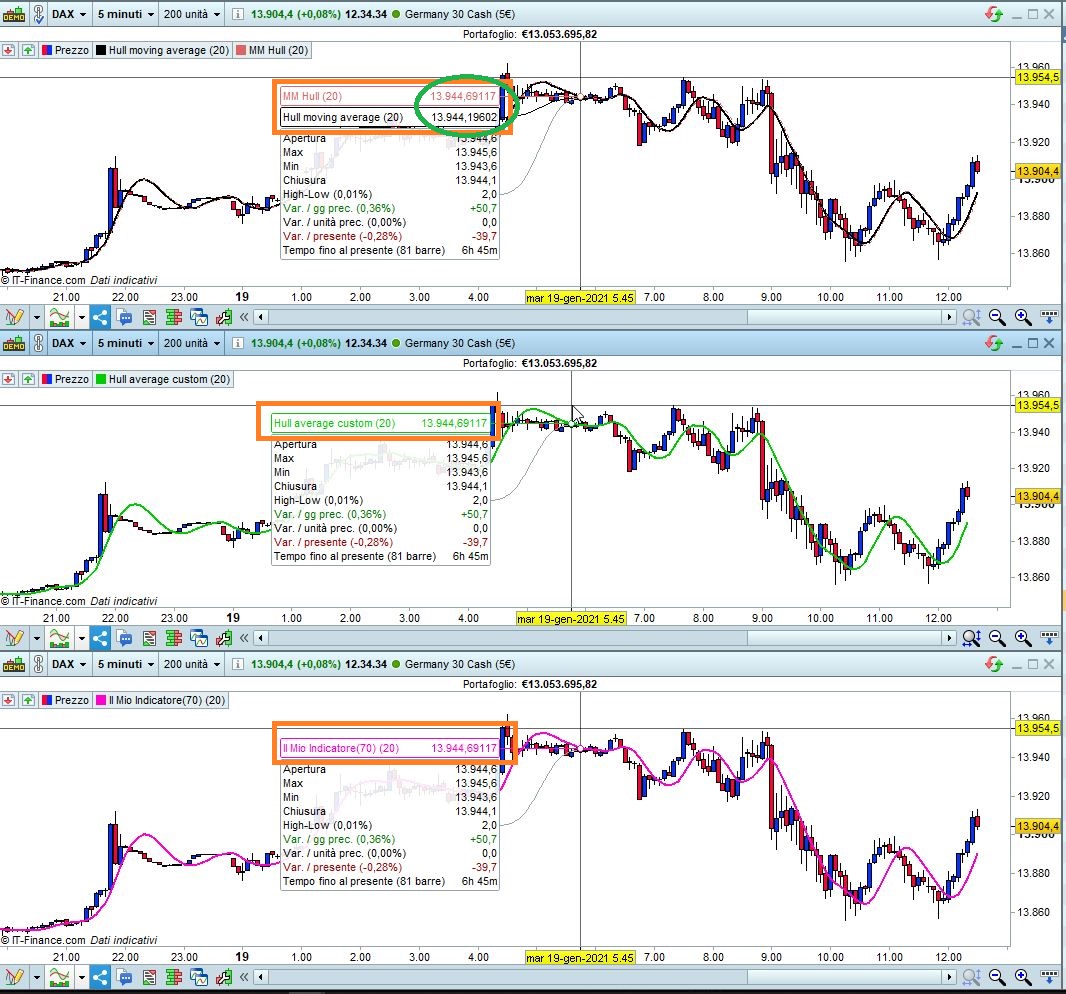Click the red down arrow toggle in the bottom chart legend
Screen dimensions: 1066x994
point(8,700)
